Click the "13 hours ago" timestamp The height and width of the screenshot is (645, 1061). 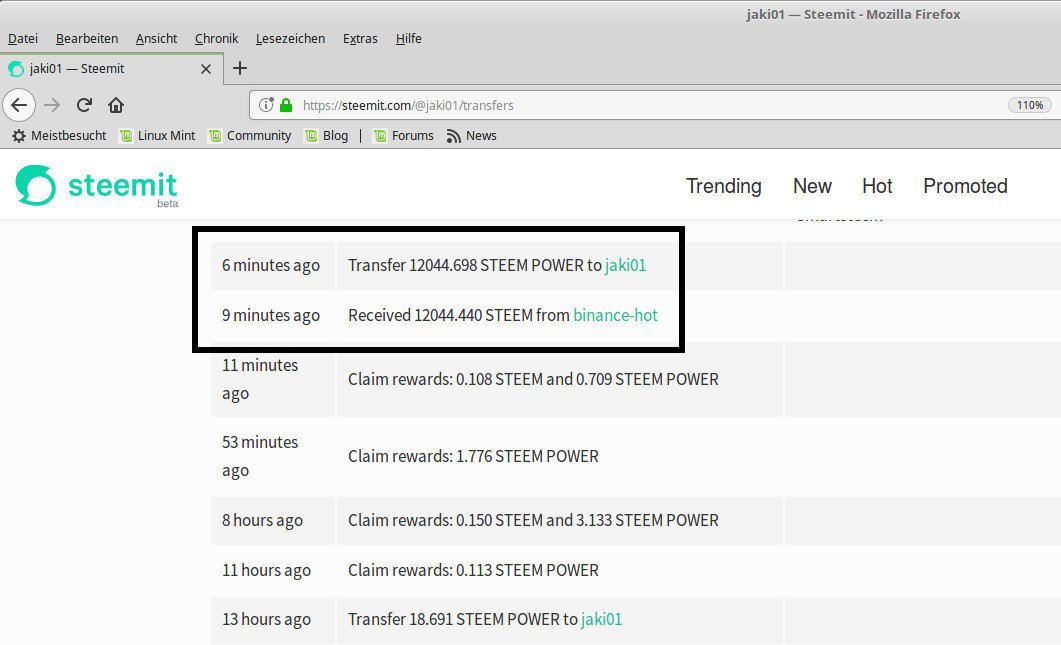[266, 619]
